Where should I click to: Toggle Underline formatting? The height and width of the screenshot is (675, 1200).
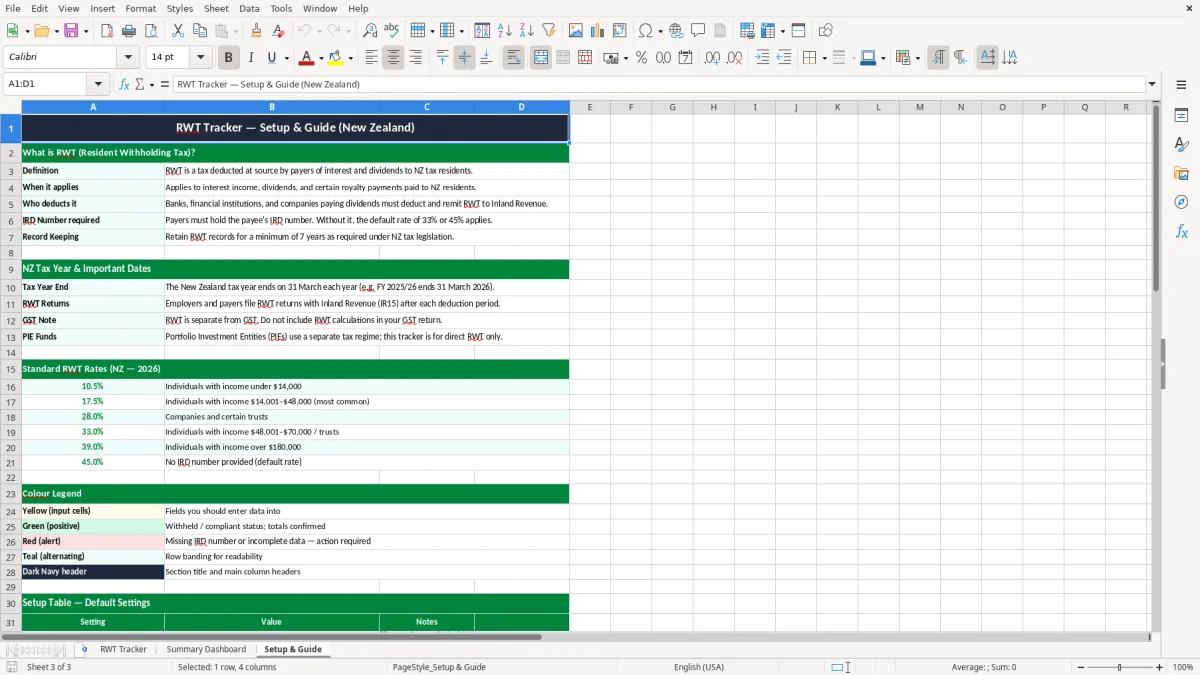(272, 58)
